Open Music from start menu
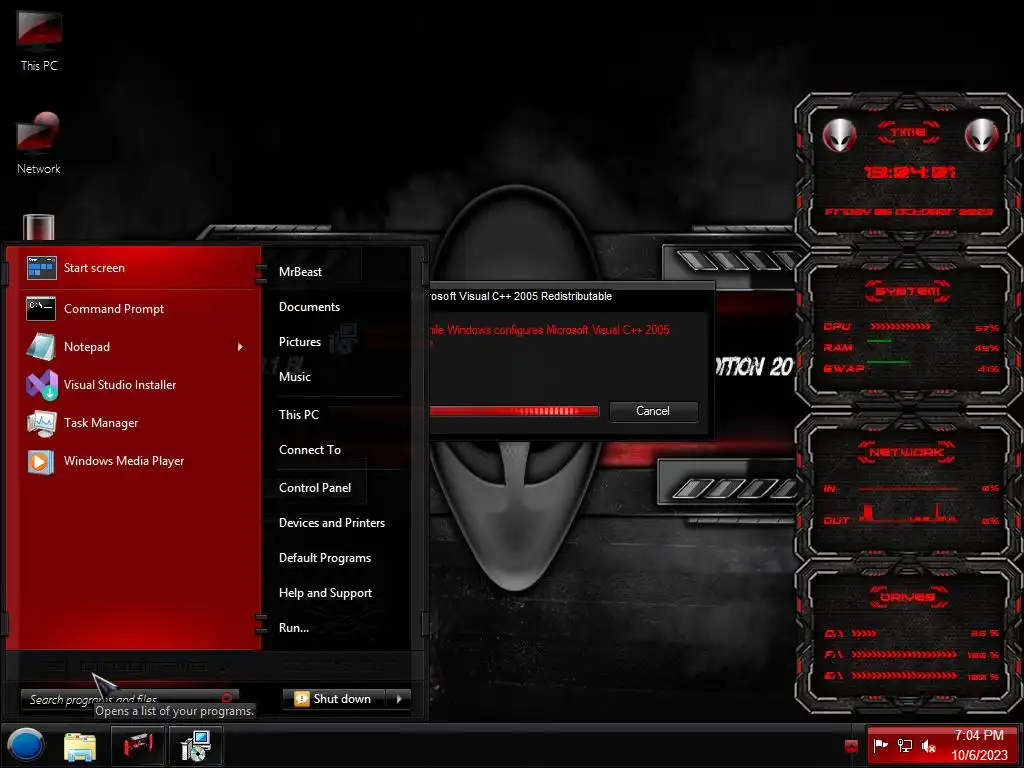This screenshot has height=768, width=1024. [x=295, y=377]
